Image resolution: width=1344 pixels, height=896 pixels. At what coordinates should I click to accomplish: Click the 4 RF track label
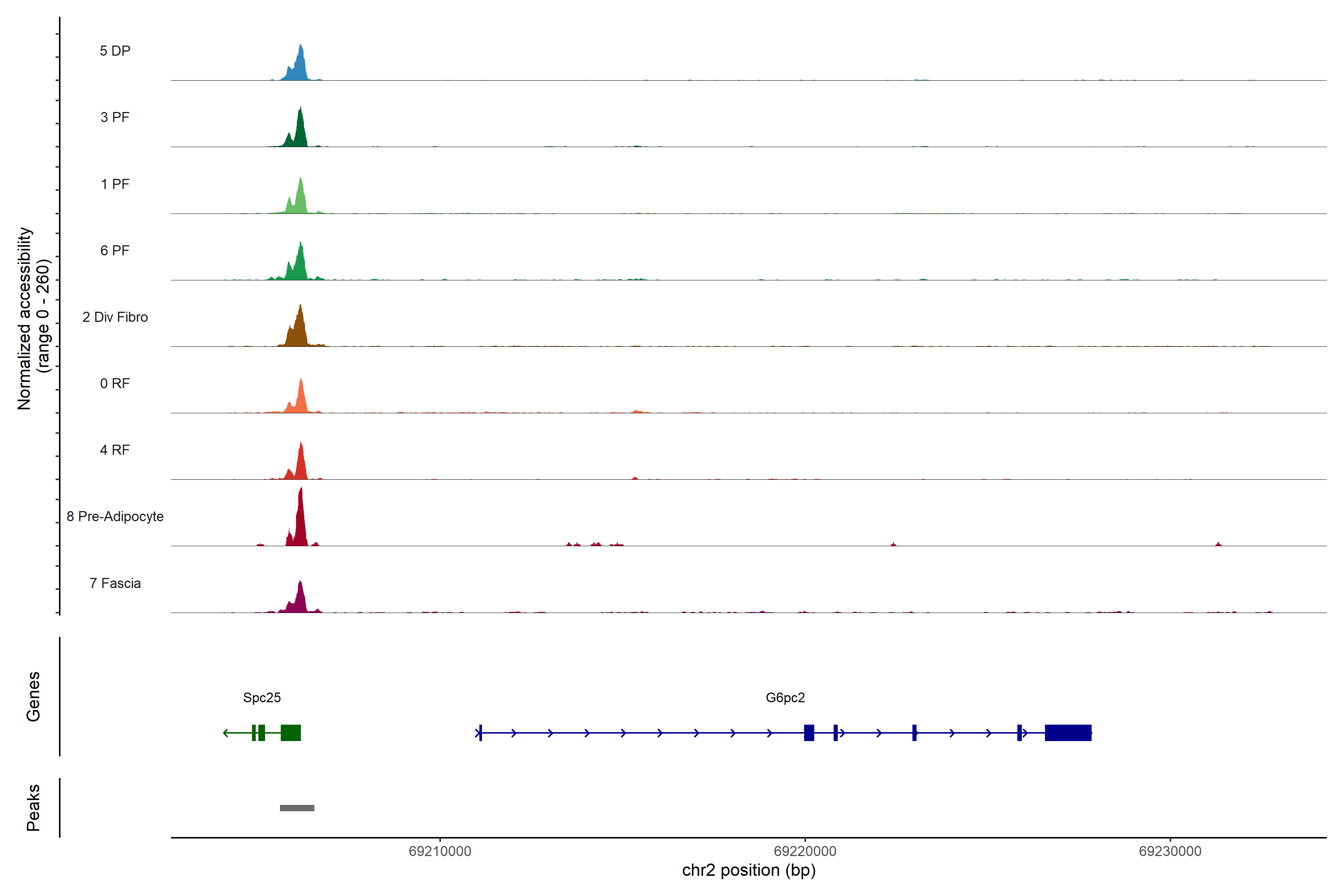point(115,450)
